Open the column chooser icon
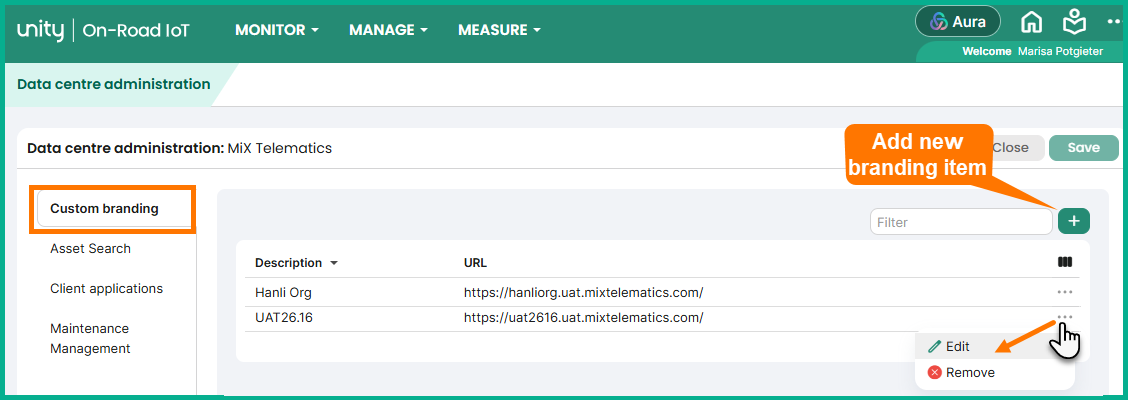This screenshot has height=400, width=1128. tap(1065, 263)
